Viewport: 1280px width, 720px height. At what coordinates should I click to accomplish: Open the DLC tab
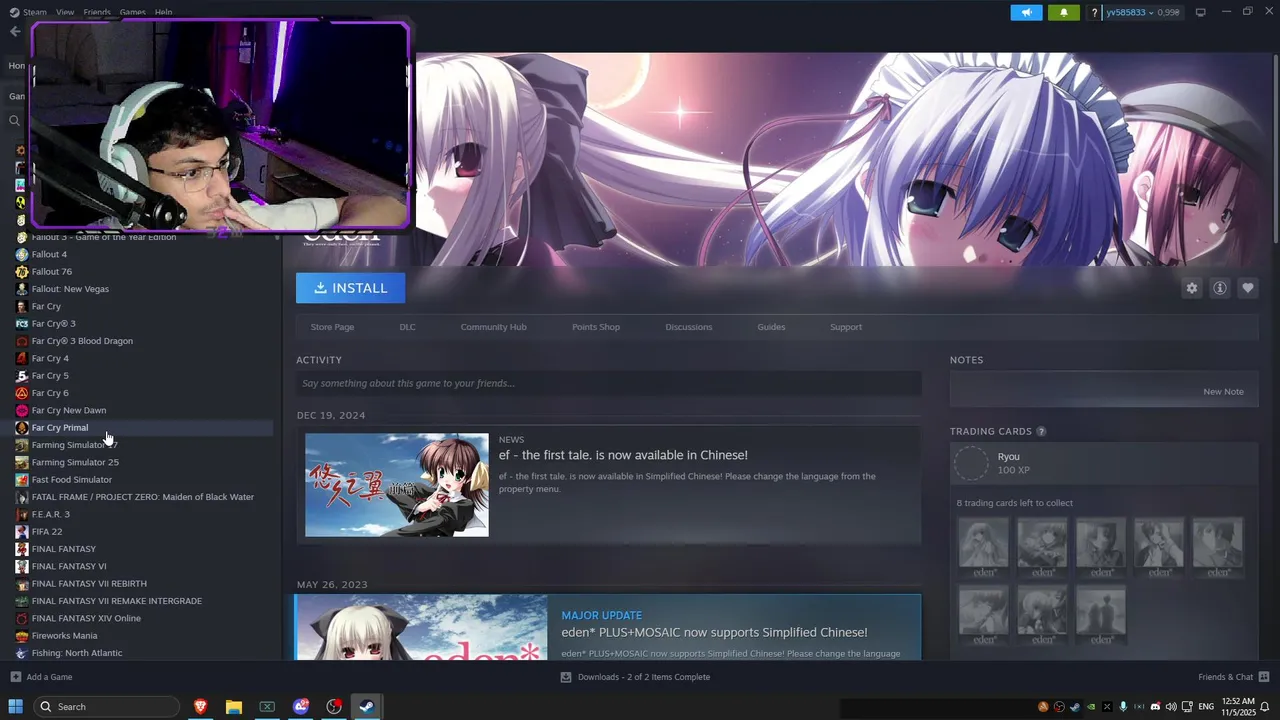pos(407,327)
